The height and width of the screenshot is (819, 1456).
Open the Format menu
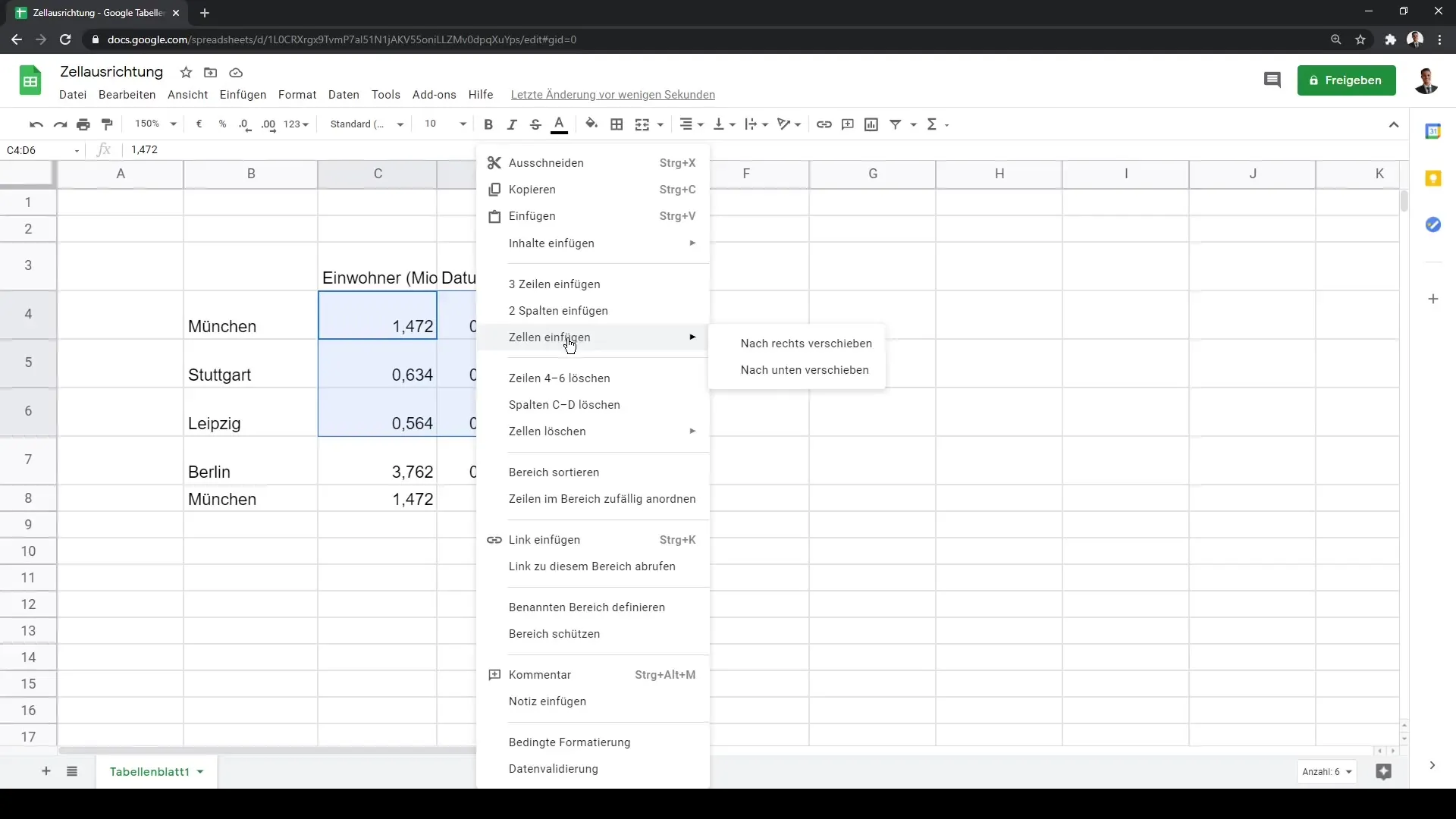pyautogui.click(x=297, y=95)
